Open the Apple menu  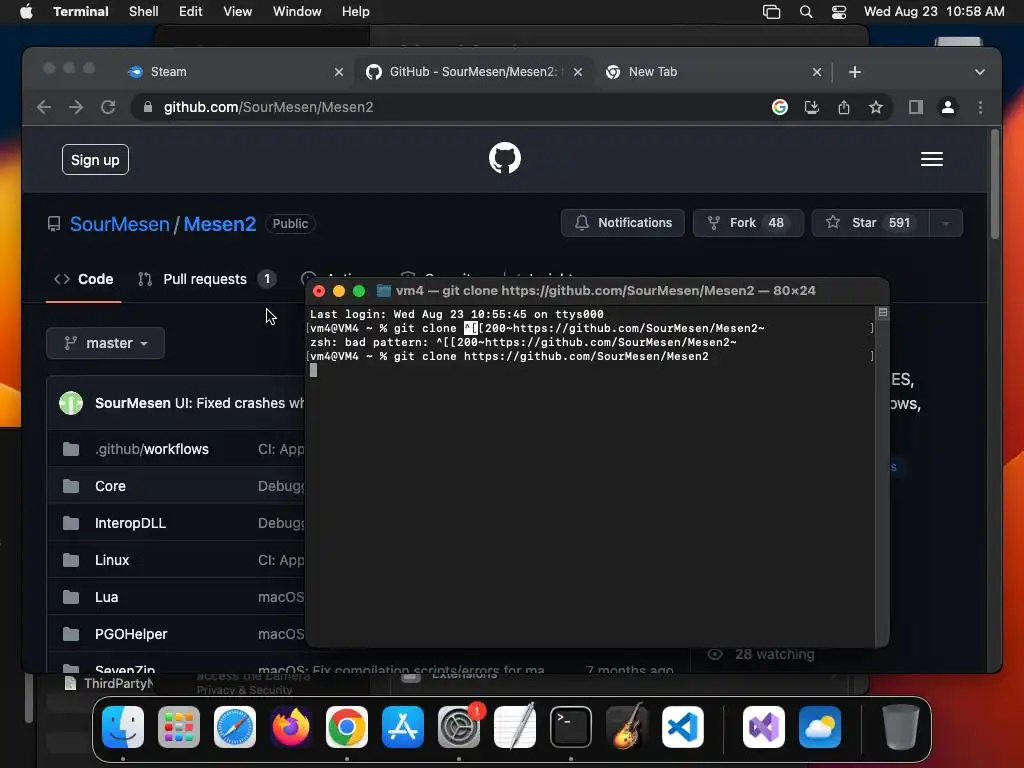[26, 12]
